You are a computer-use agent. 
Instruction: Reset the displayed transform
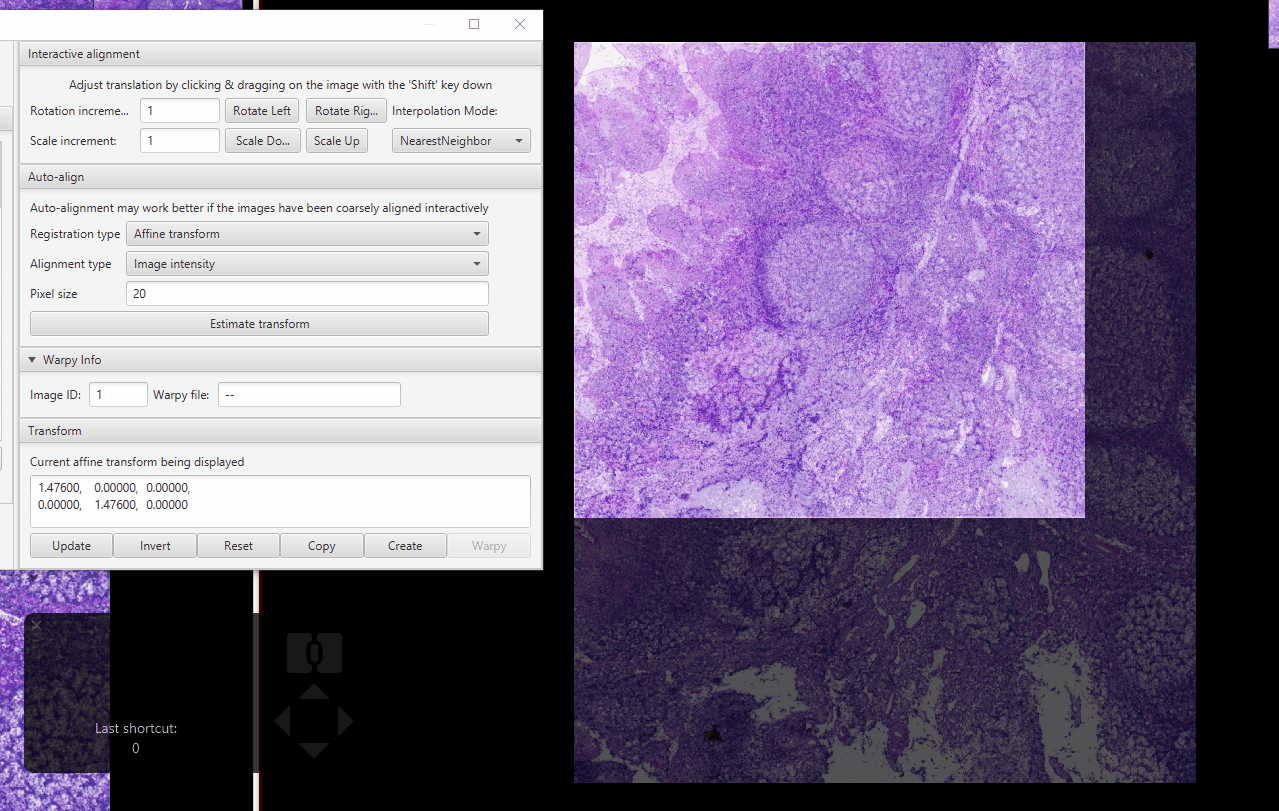coord(238,545)
